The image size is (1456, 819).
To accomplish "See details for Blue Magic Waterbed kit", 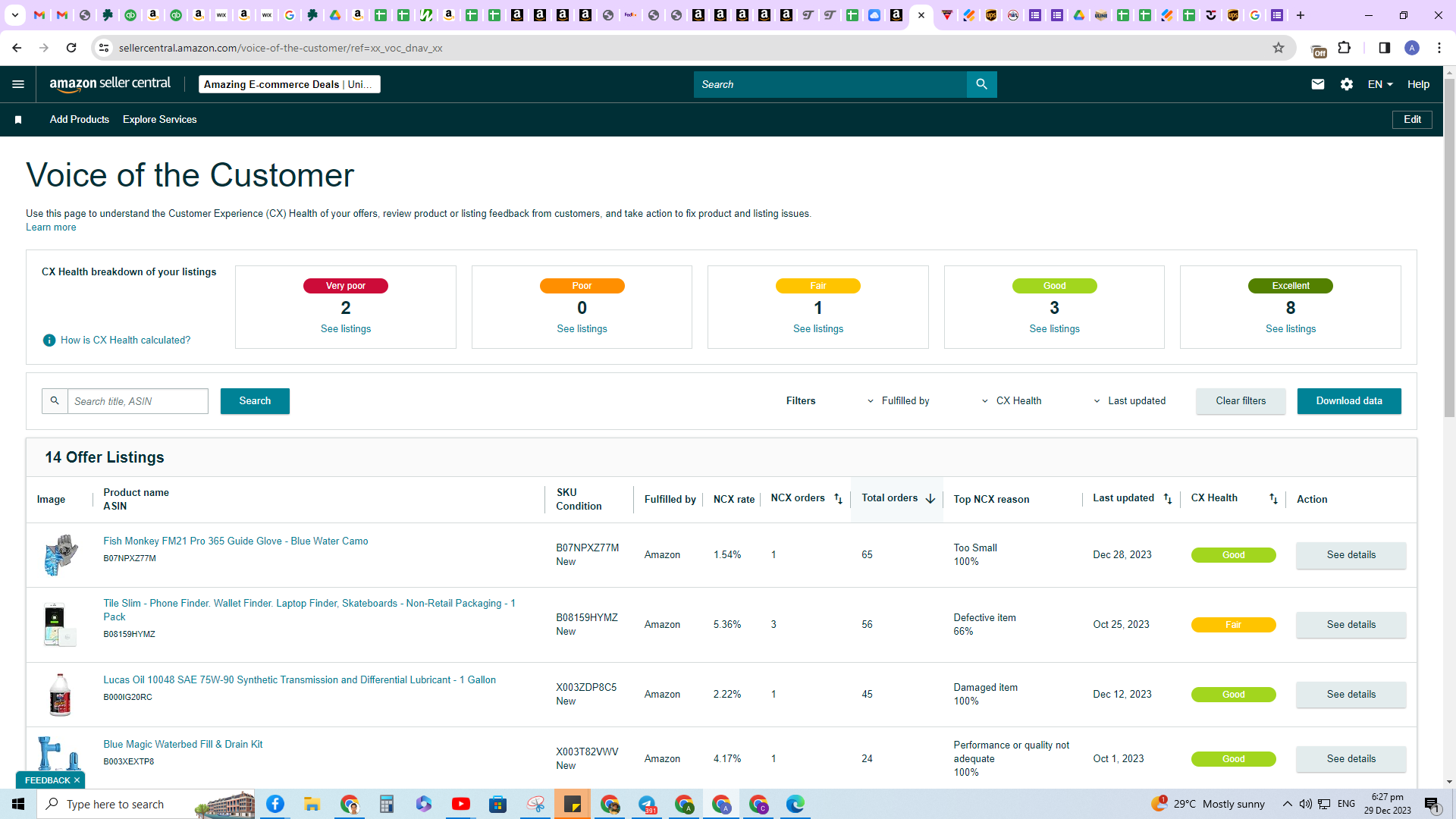I will (1351, 759).
